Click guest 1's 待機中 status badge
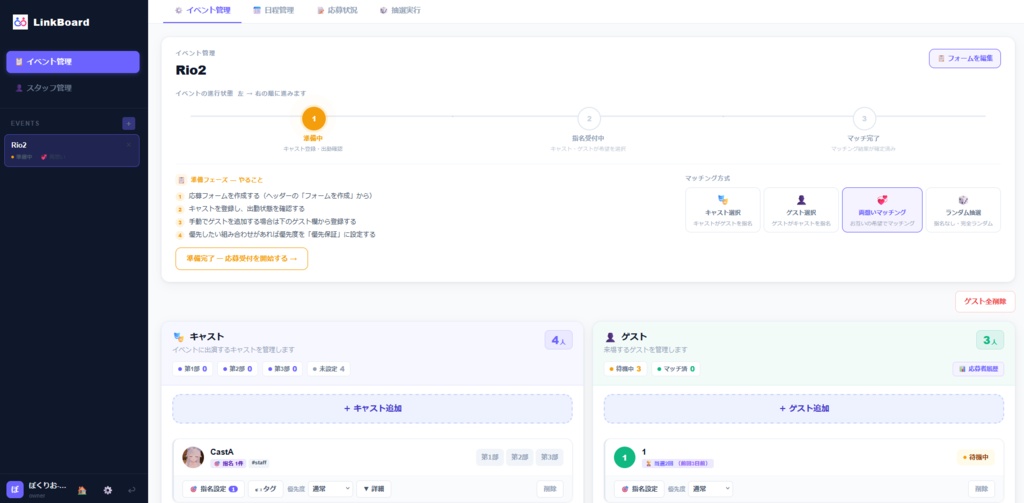 pos(976,457)
